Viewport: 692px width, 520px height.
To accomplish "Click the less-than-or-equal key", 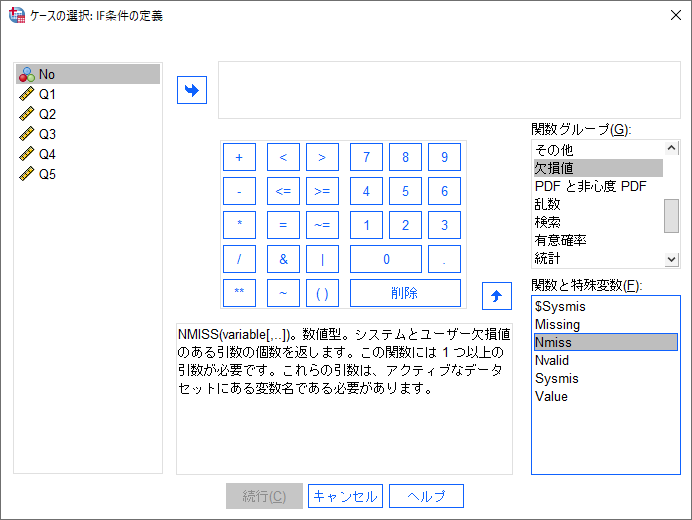I will click(283, 191).
